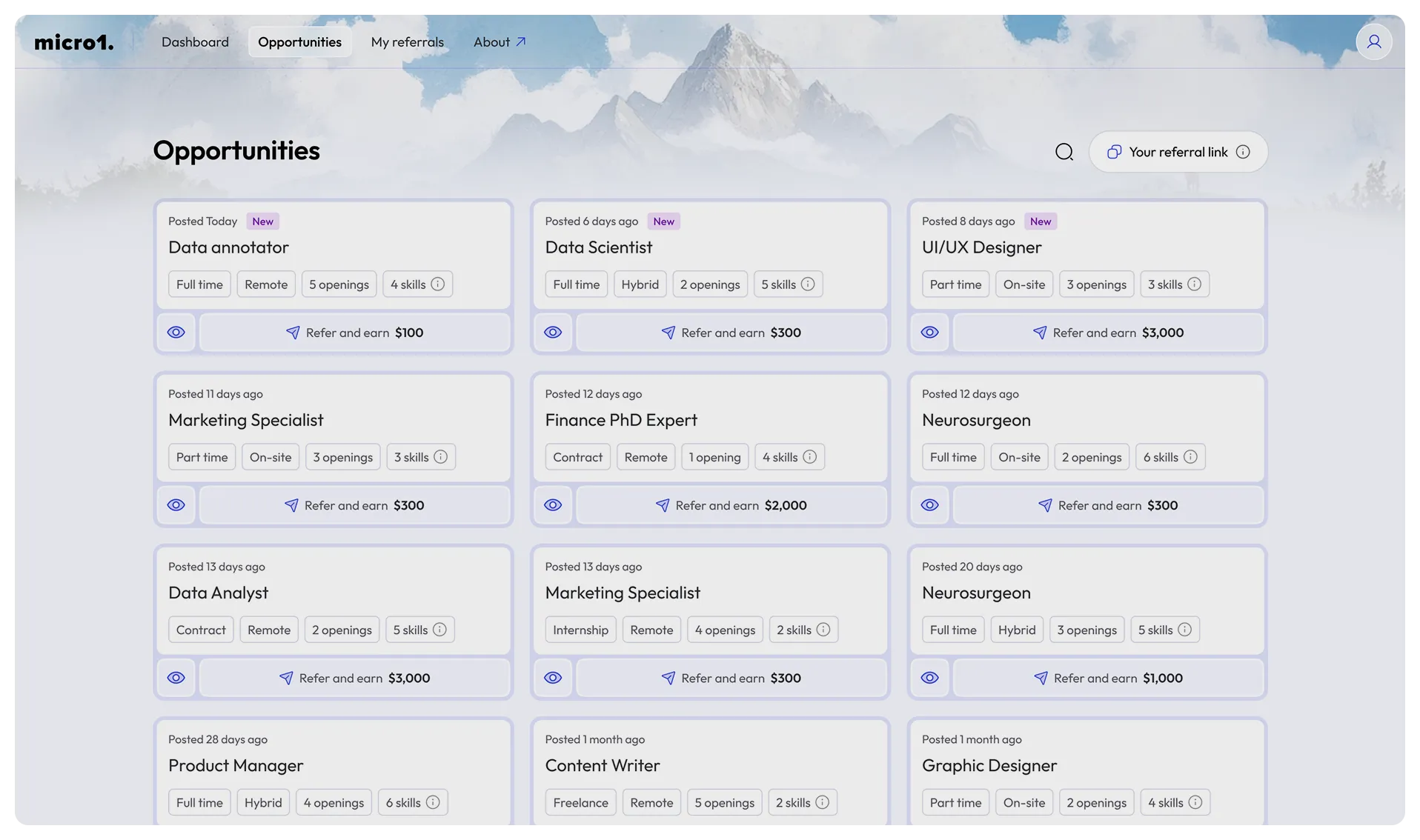The image size is (1420, 840).
Task: Click the send icon on UI/UX Designer refer button
Action: point(1041,333)
